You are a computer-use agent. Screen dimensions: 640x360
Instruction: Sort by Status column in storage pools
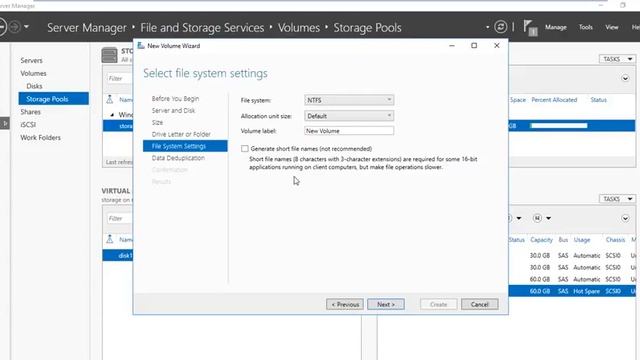tap(598, 100)
